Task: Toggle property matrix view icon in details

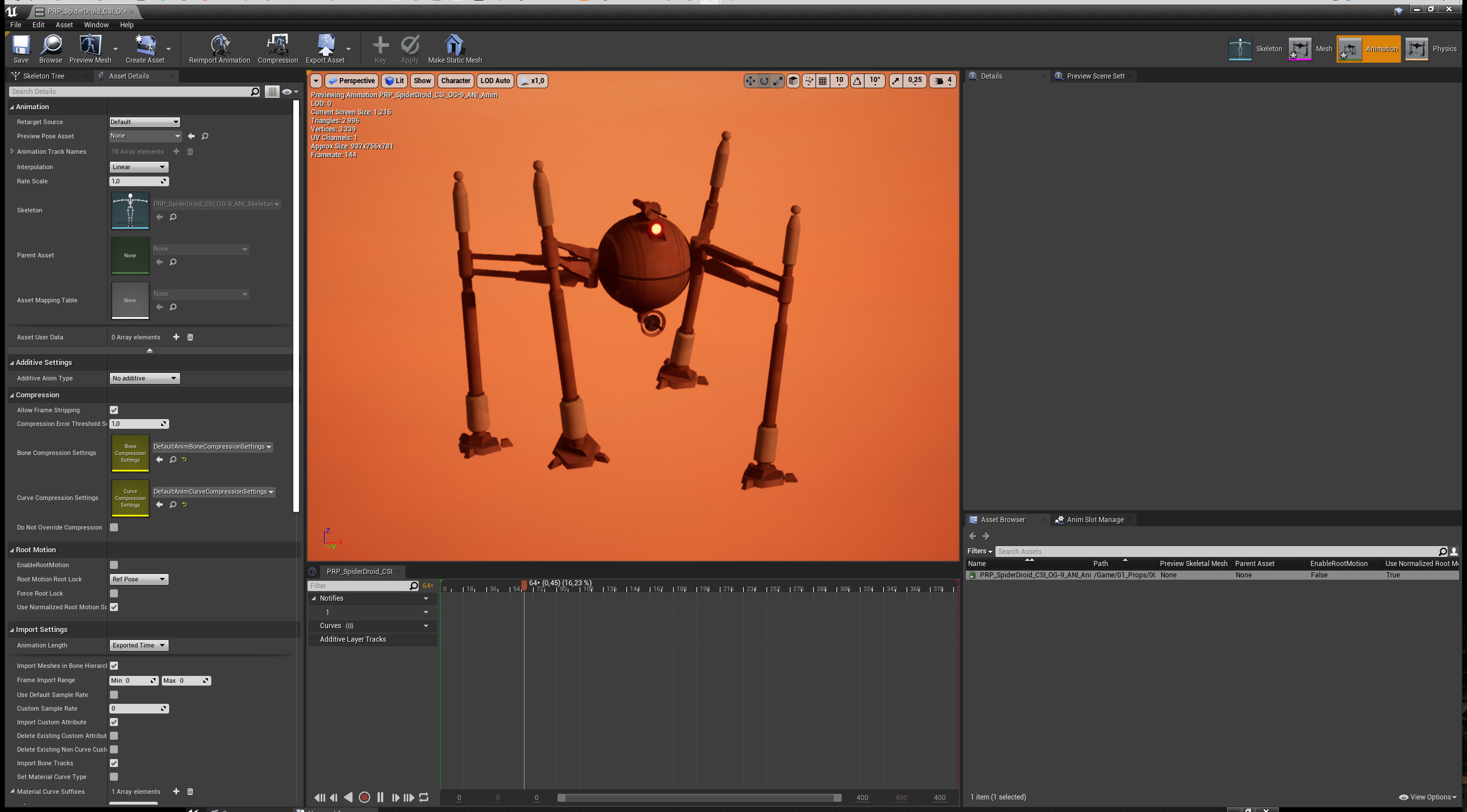Action: point(272,92)
